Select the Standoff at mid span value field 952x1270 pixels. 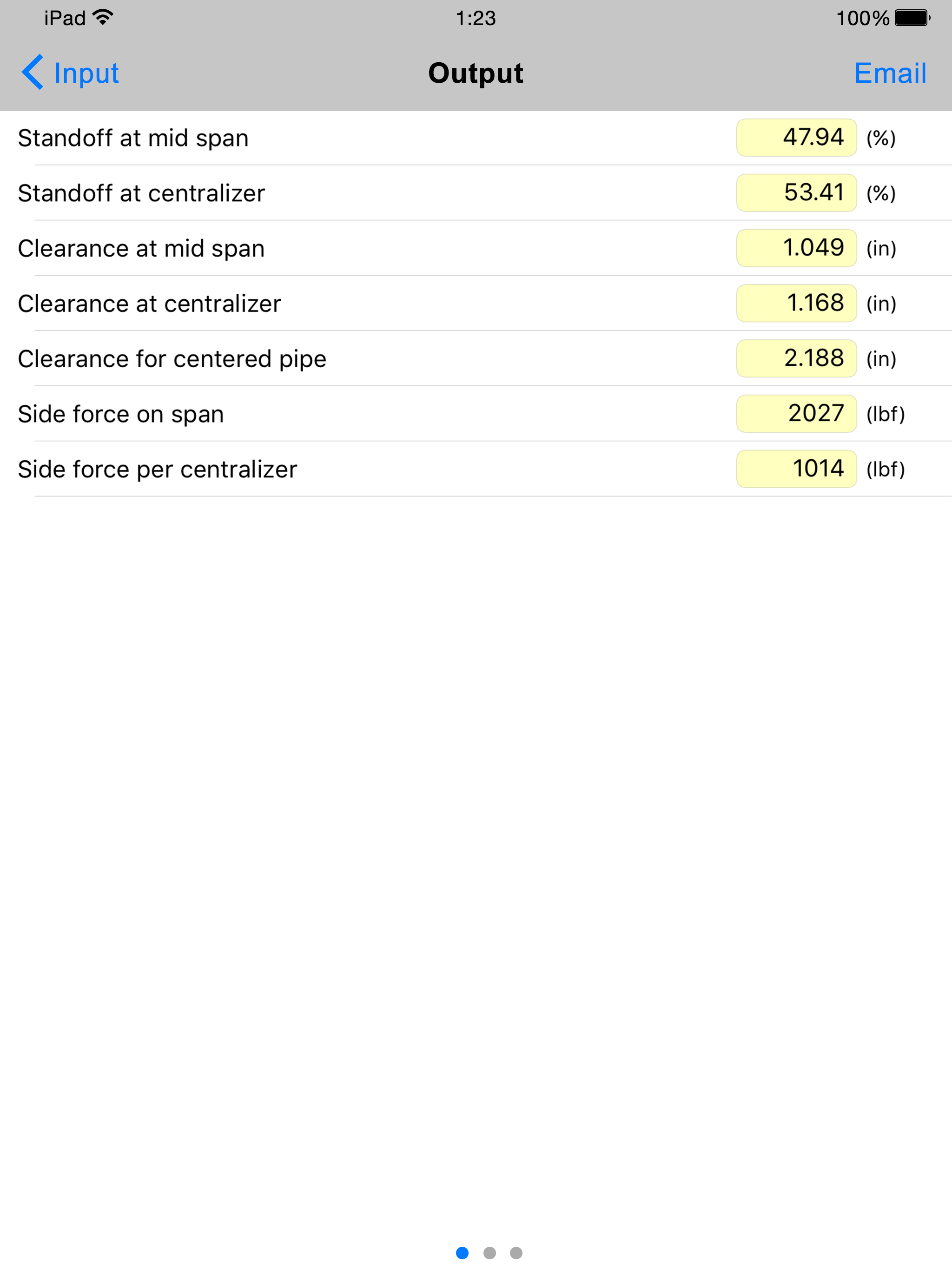(x=796, y=138)
